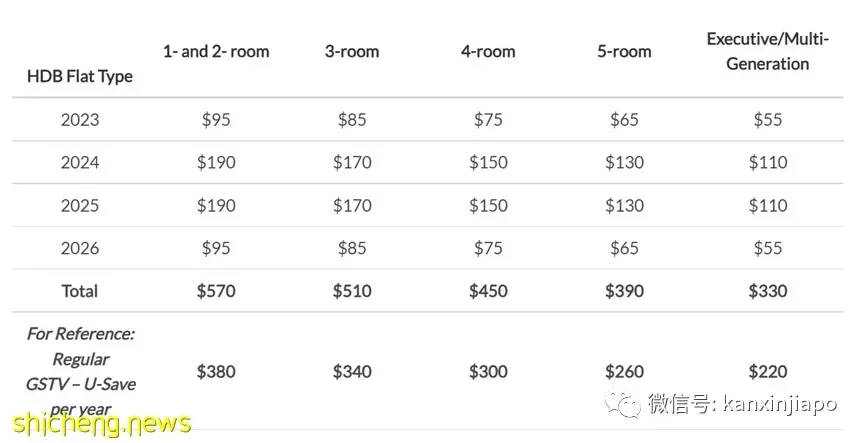Click the 2024 row label
The image size is (865, 443).
coord(80,163)
